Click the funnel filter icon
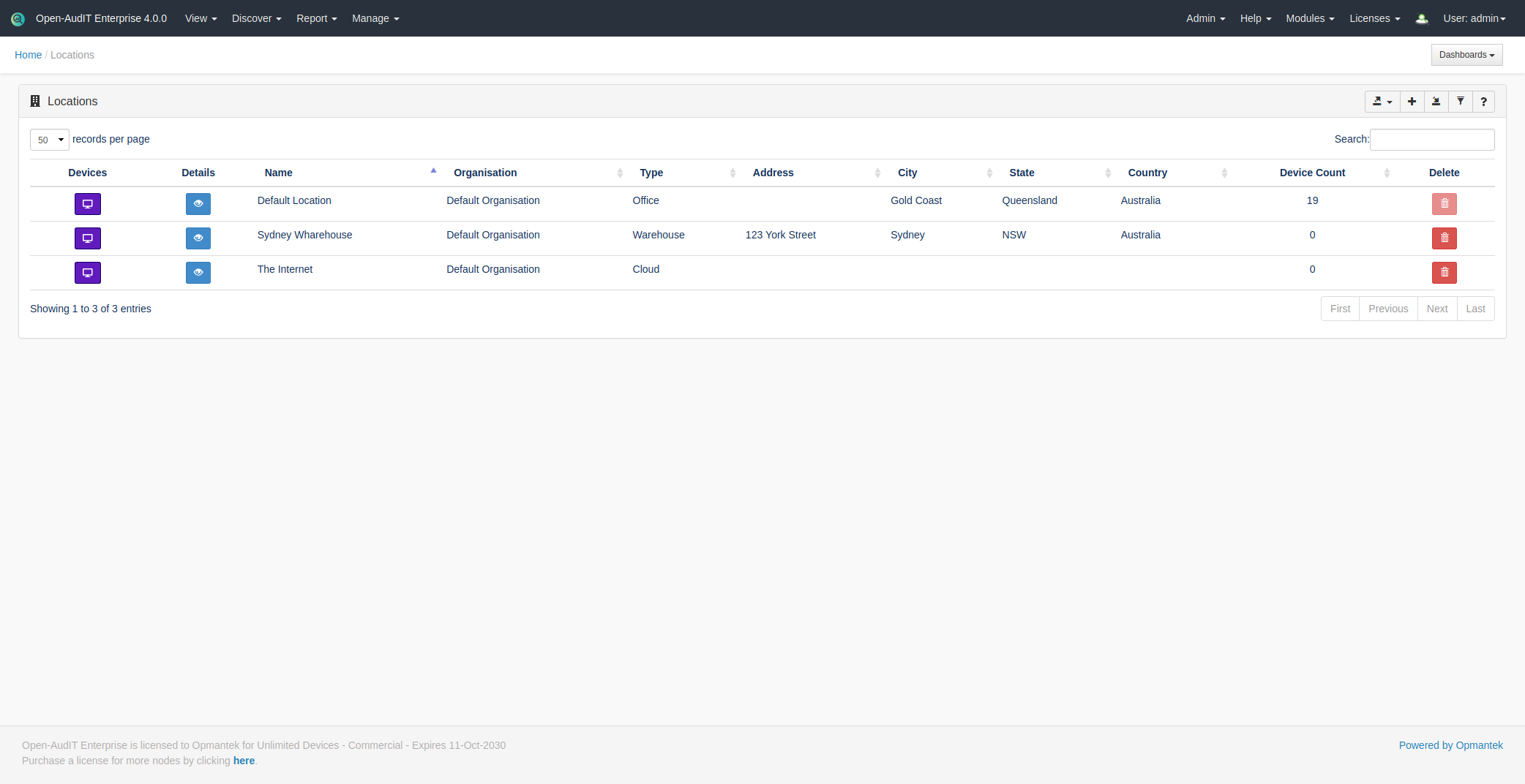Viewport: 1525px width, 784px height. pos(1460,102)
